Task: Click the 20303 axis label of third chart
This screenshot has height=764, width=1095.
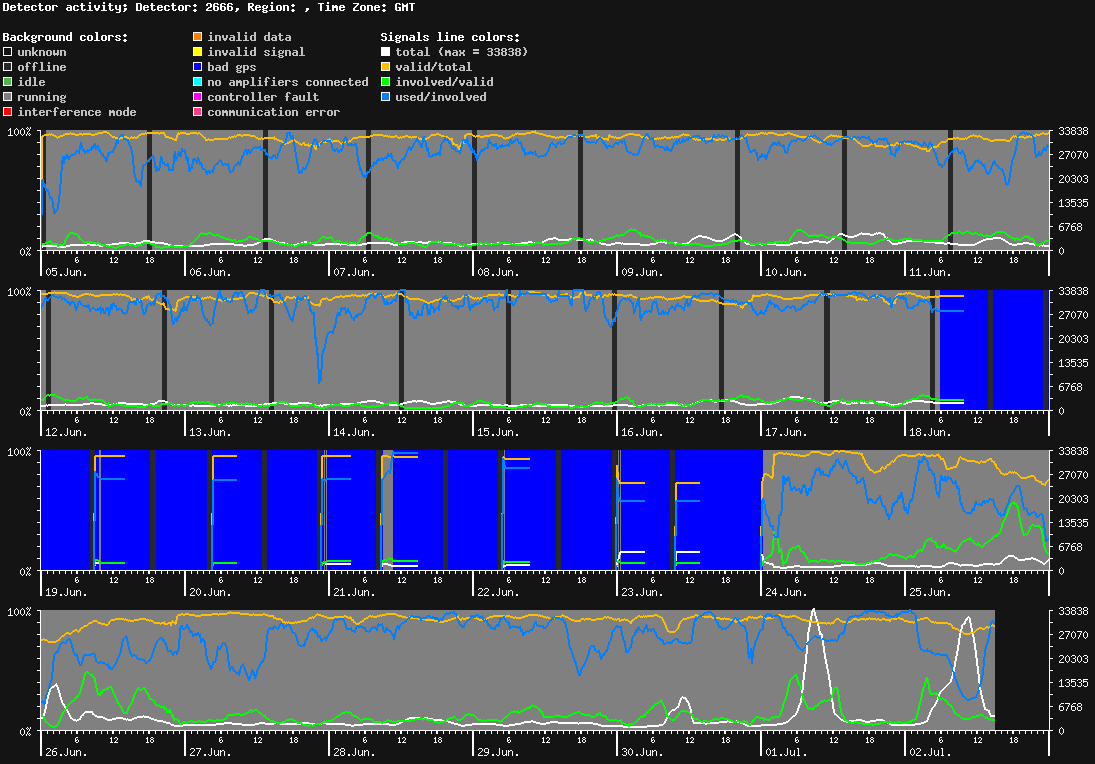Action: (1073, 499)
